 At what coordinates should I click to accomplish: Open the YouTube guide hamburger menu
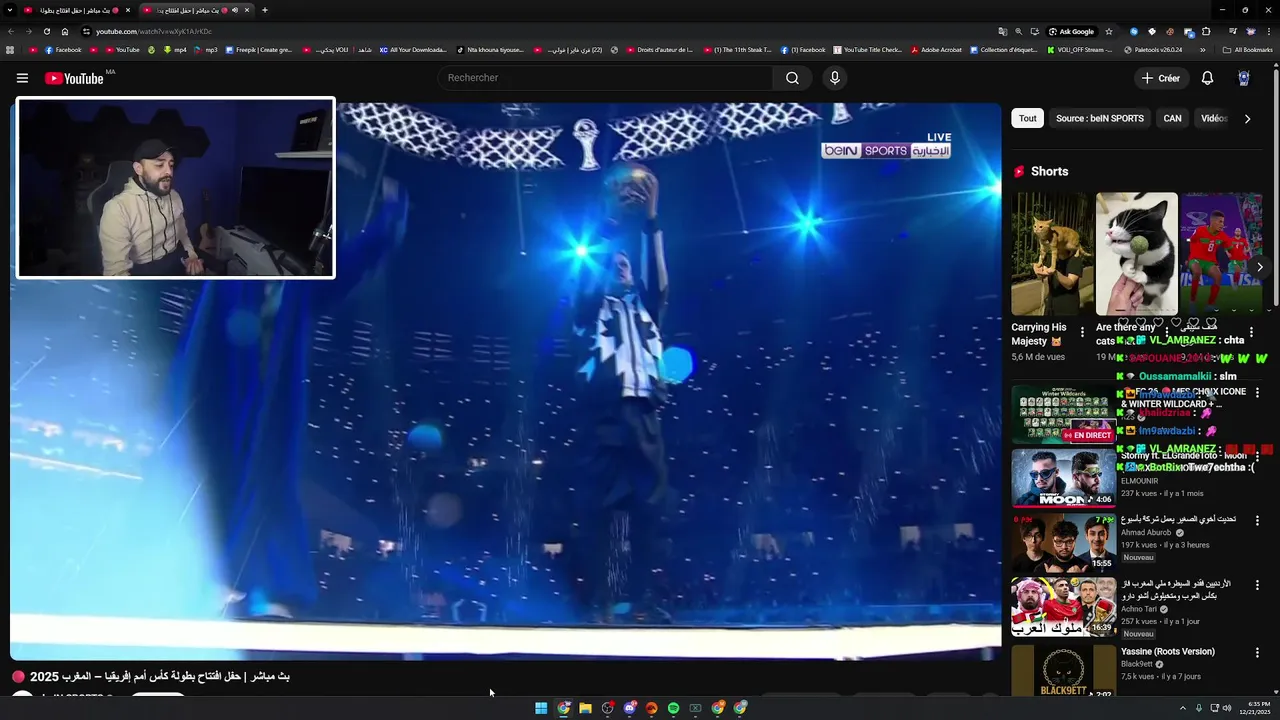click(x=22, y=78)
